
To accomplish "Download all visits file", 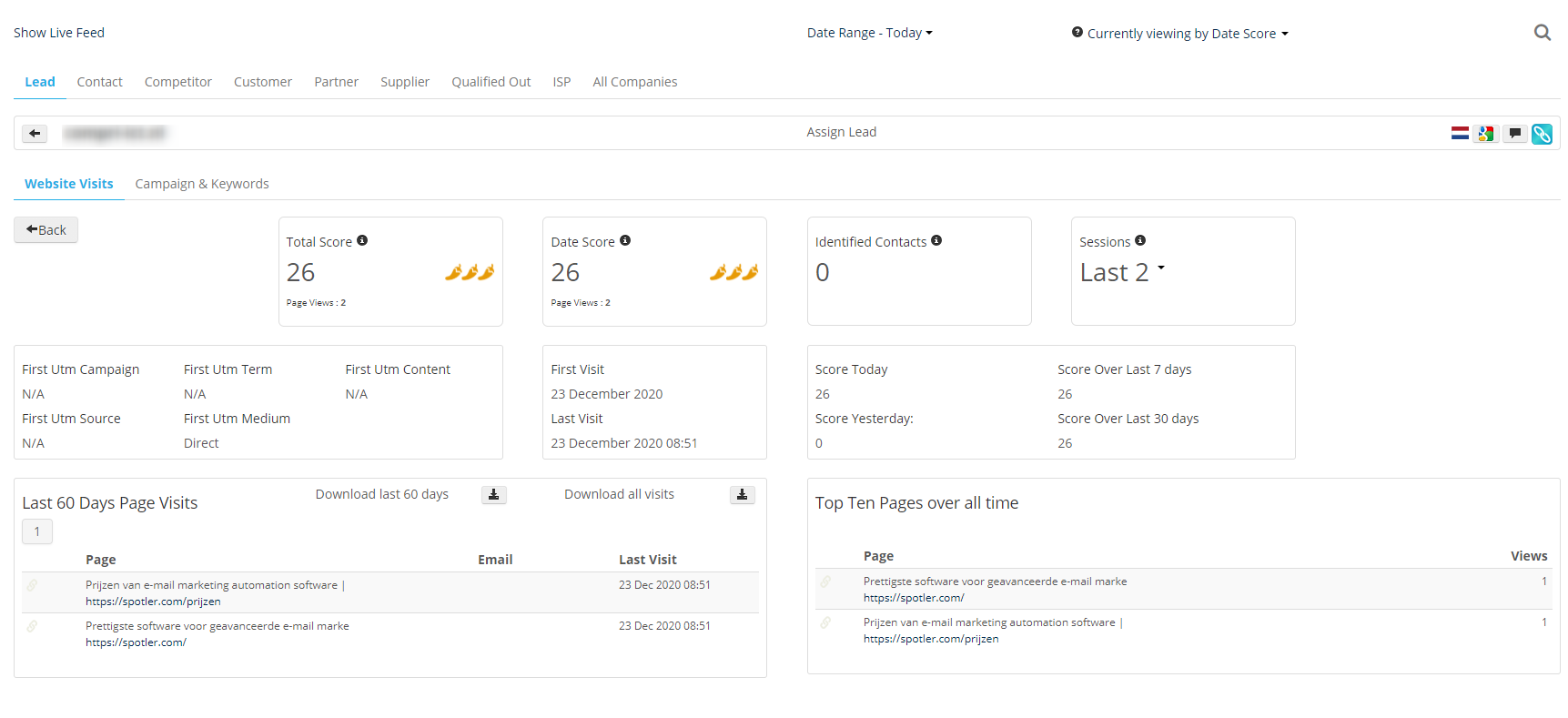I will 742,494.
